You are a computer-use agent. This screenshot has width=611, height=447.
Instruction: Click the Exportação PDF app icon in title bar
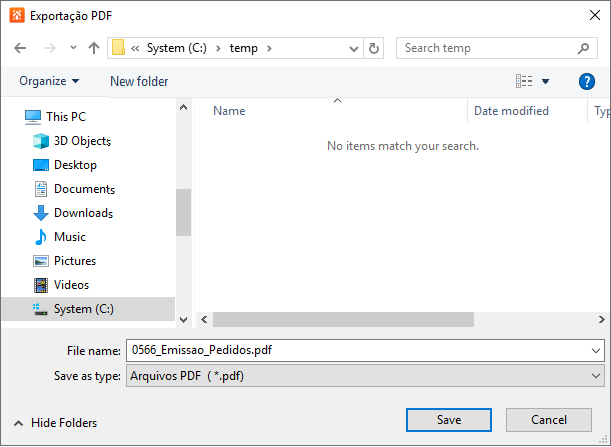point(17,15)
